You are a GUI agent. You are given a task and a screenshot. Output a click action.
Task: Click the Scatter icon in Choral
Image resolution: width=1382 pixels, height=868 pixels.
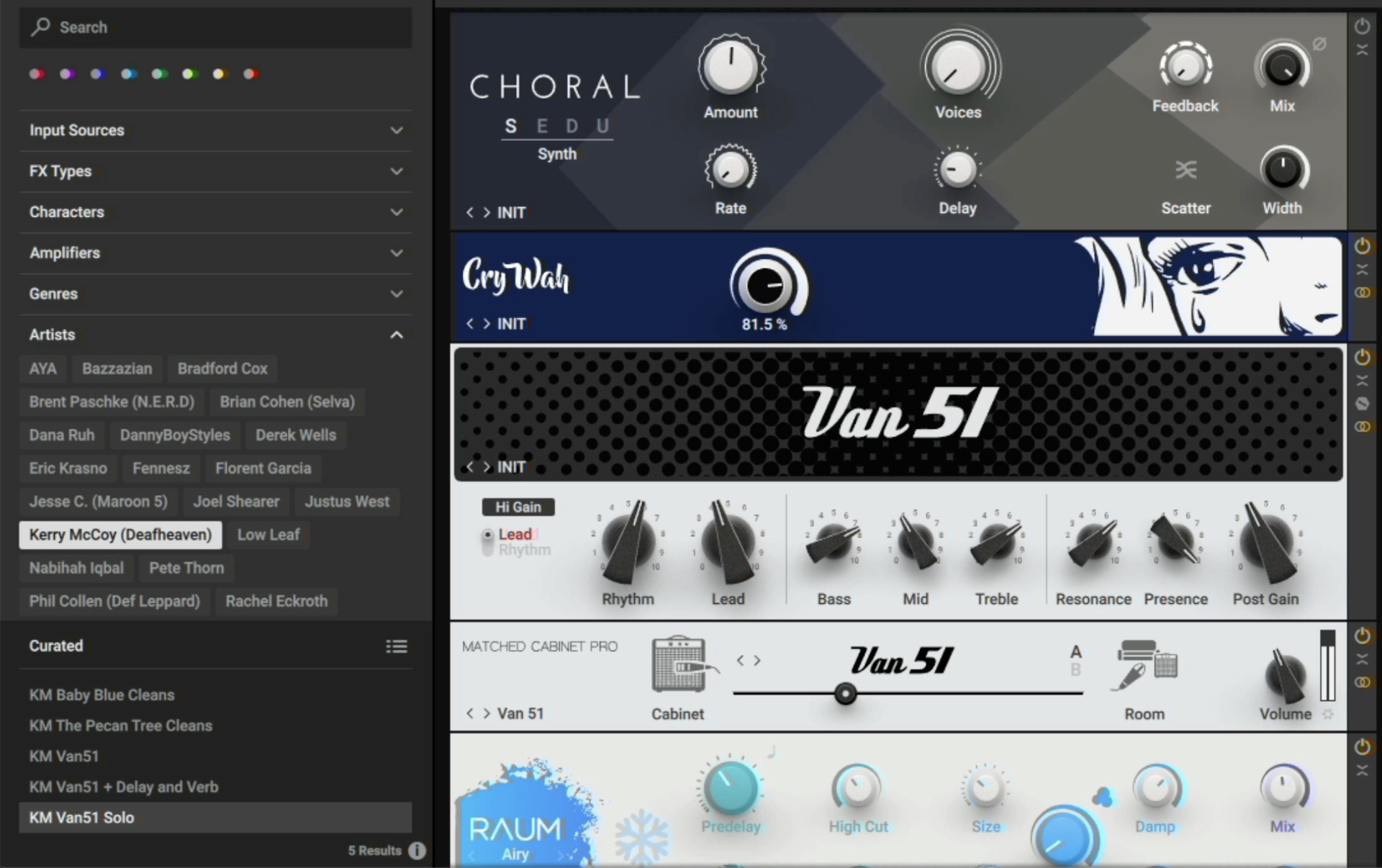click(x=1185, y=170)
